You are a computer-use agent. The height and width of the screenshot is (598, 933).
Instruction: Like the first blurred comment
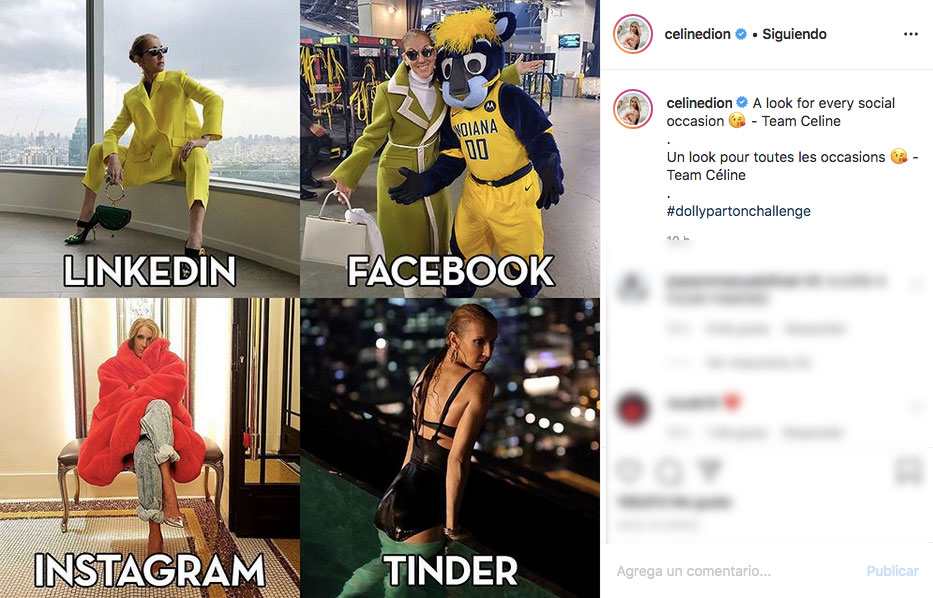(917, 284)
